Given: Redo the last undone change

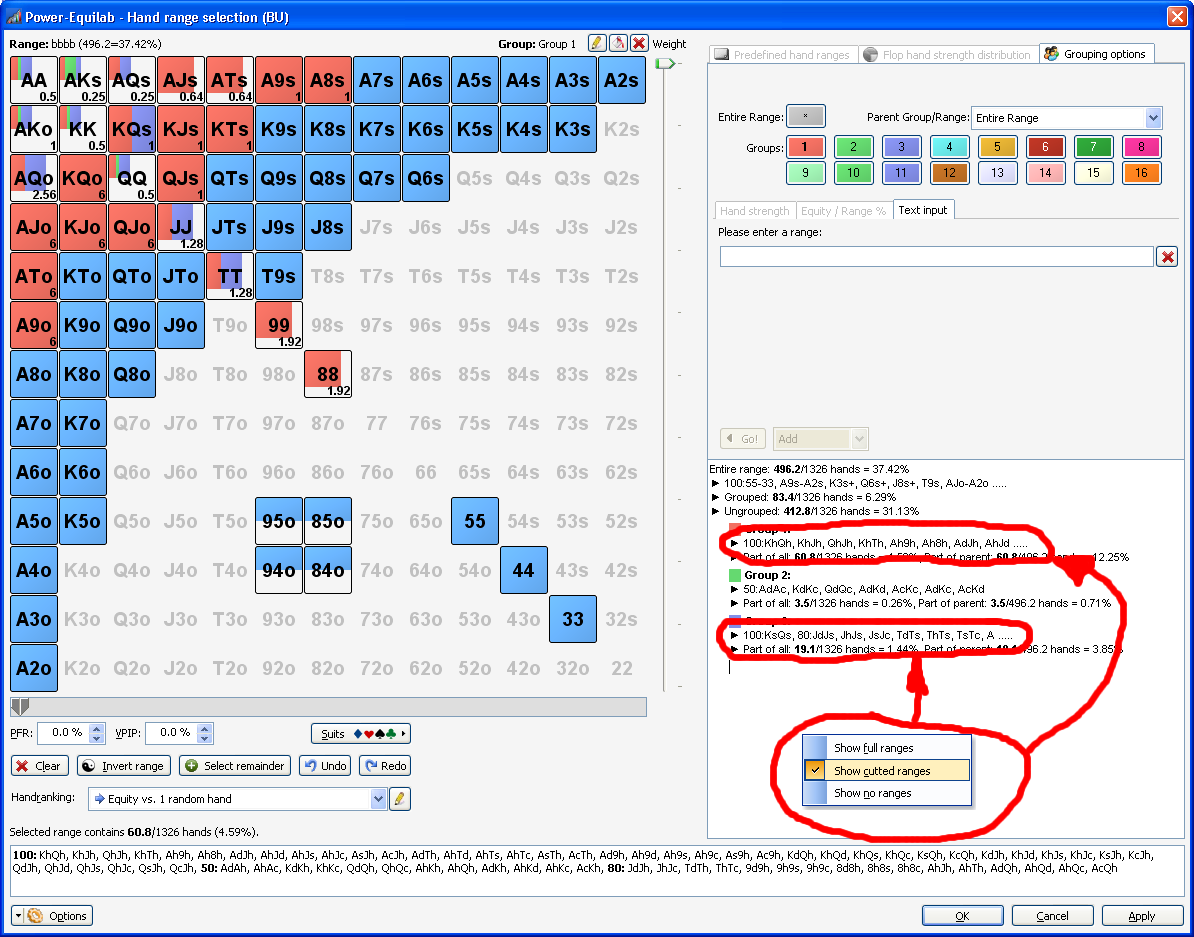Looking at the screenshot, I should (385, 766).
